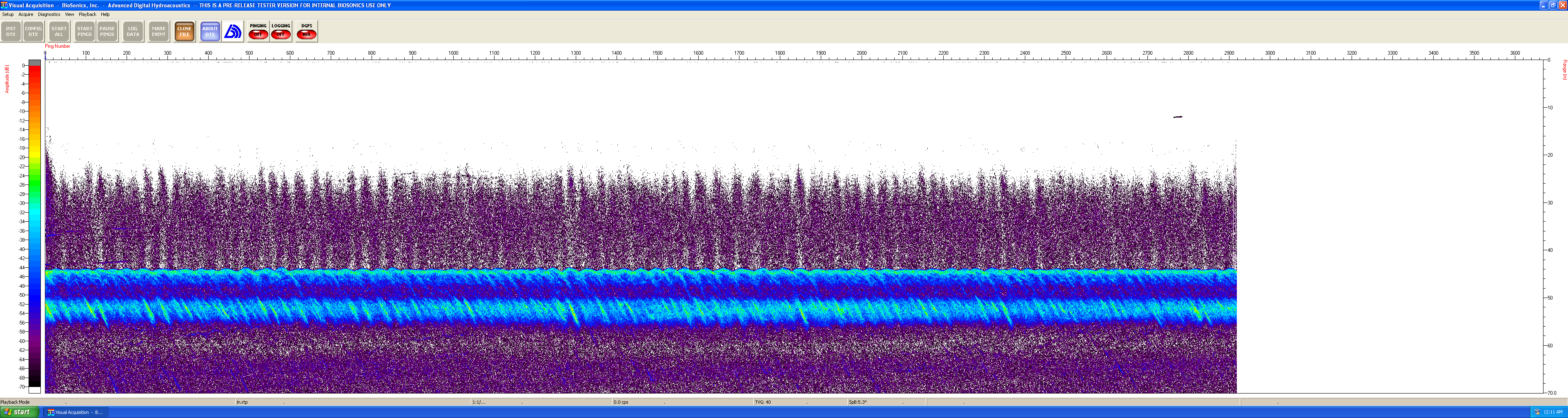
Task: Click the white swatch below the color scale
Action: [x=35, y=390]
